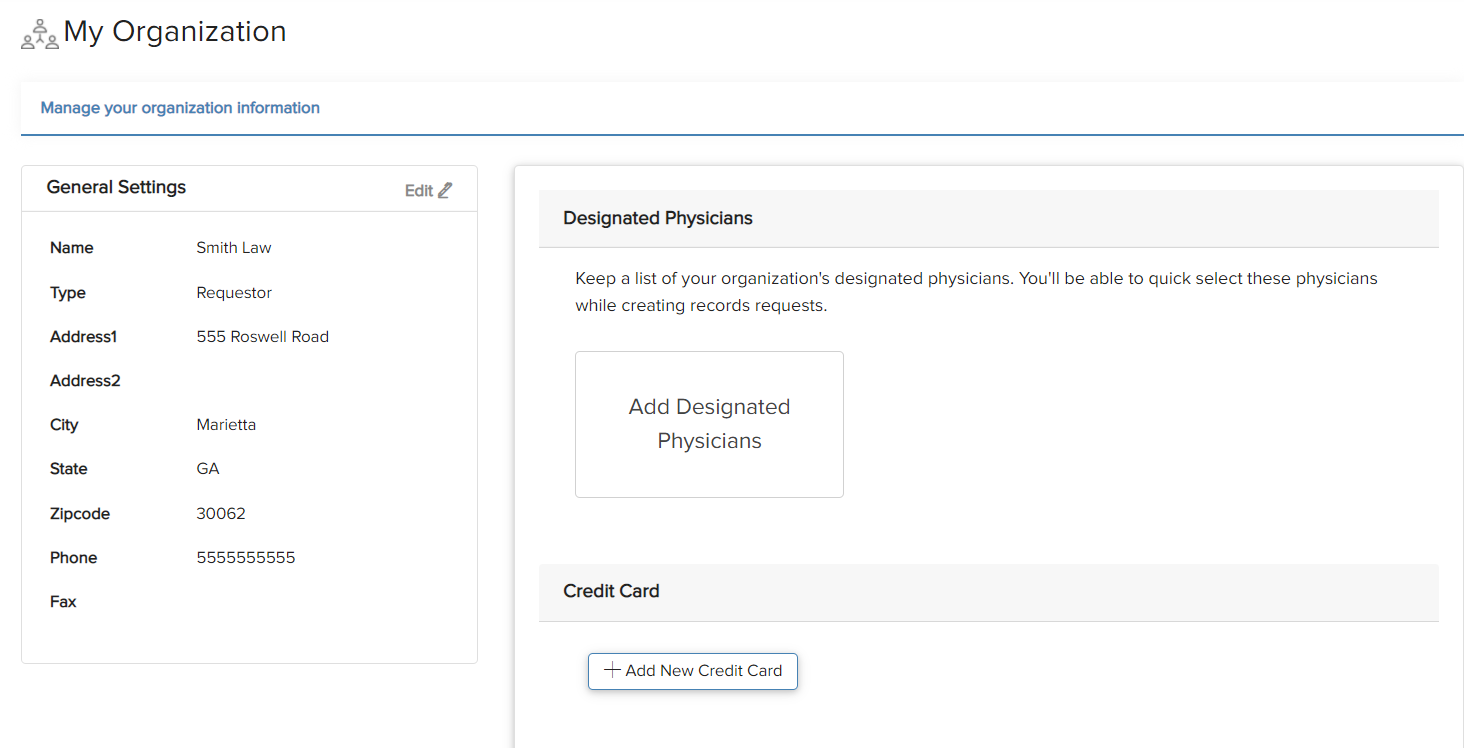Click the 555 Roswell Road address value
The height and width of the screenshot is (748, 1464).
point(262,337)
